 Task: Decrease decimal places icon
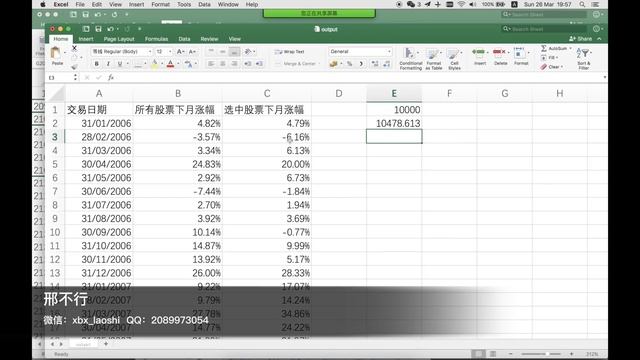coord(387,64)
